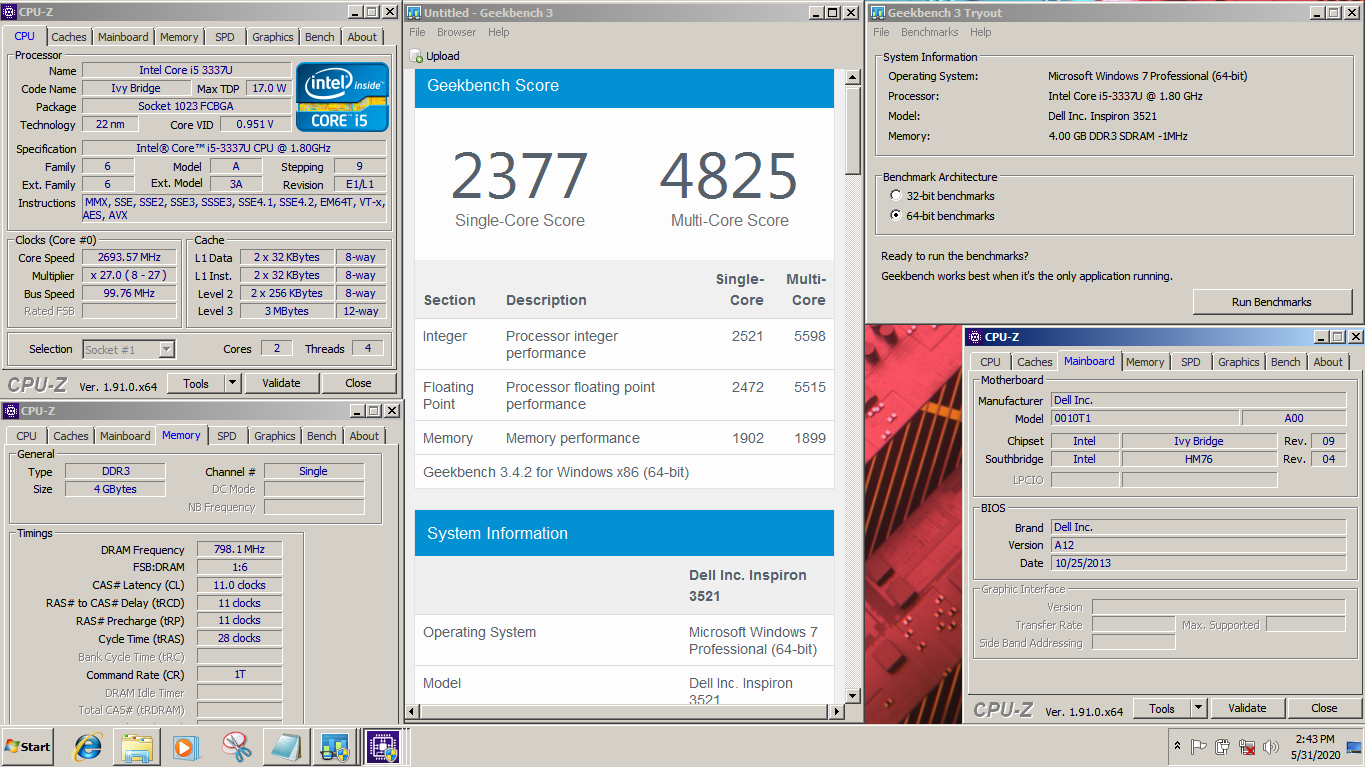Open the Notepad taskbar icon
The image size is (1365, 767).
(284, 747)
